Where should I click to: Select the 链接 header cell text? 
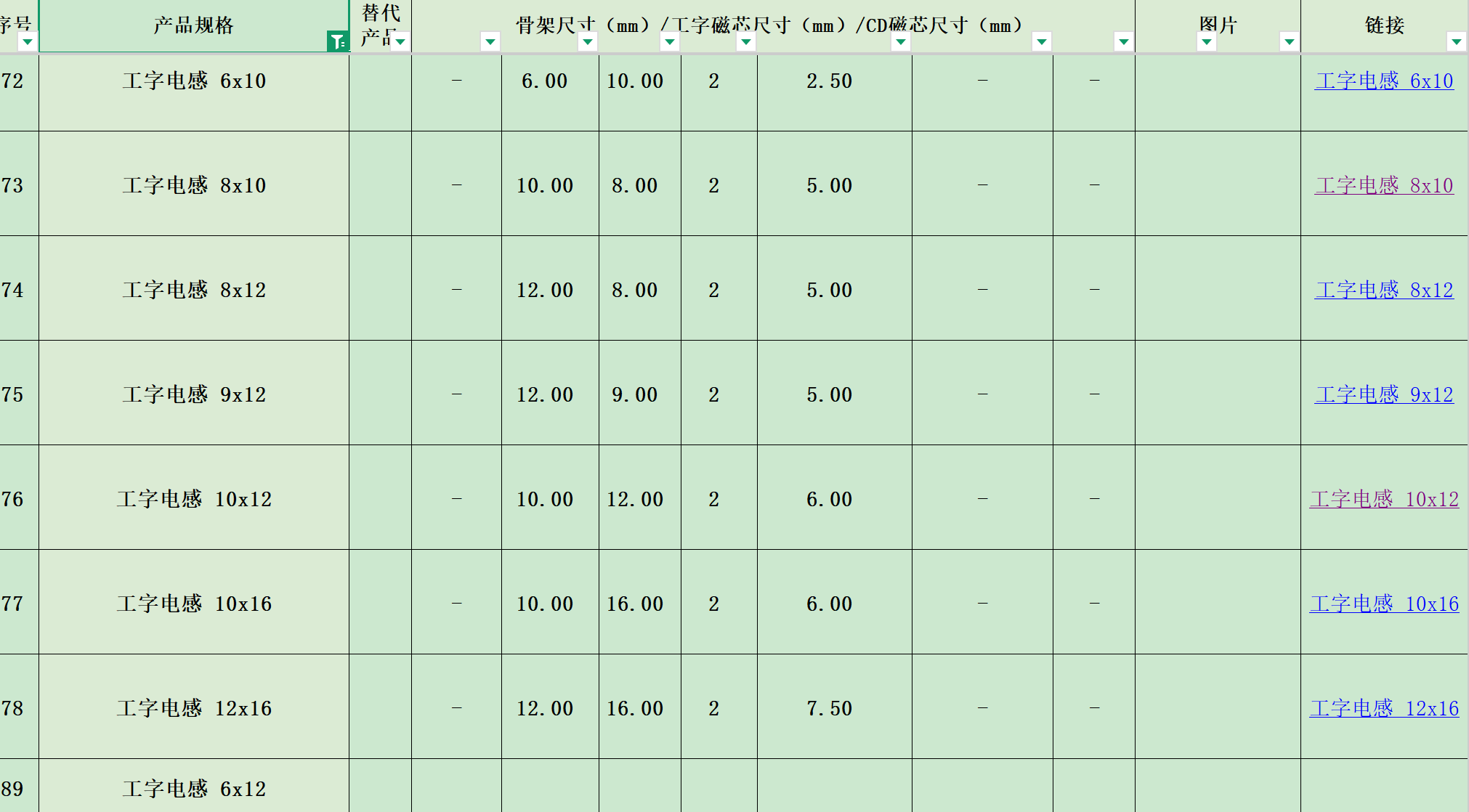tap(1384, 25)
